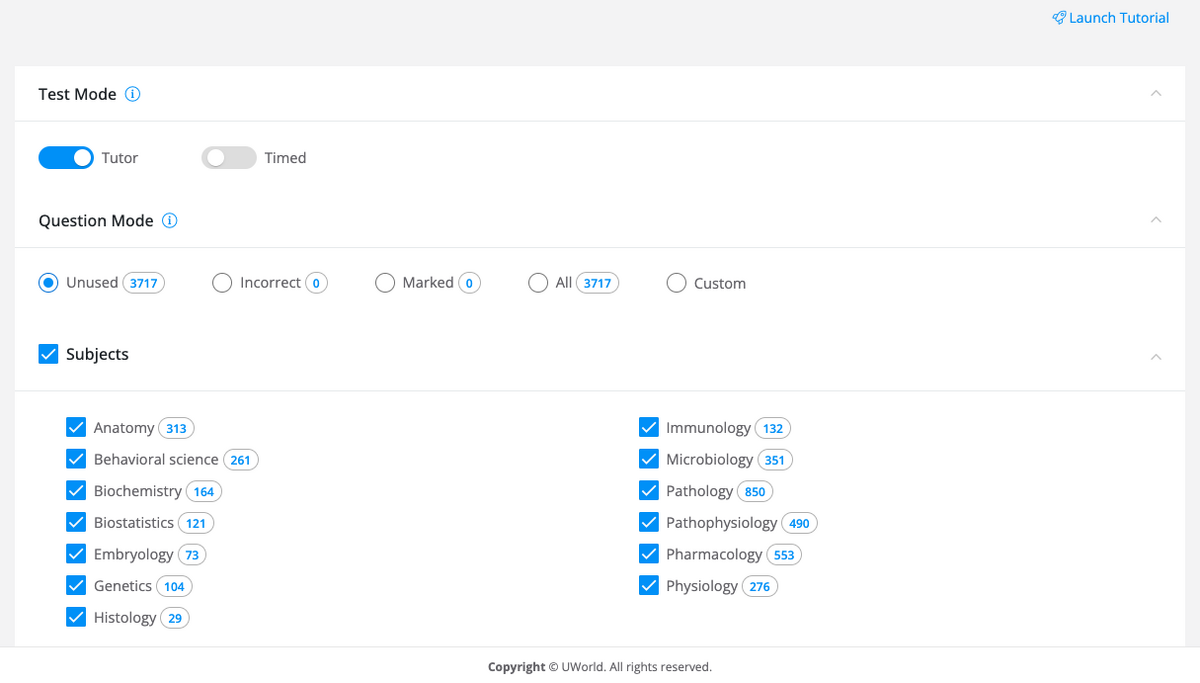The width and height of the screenshot is (1200, 683).
Task: Collapse the Test Mode section chevron
Action: pos(1156,93)
